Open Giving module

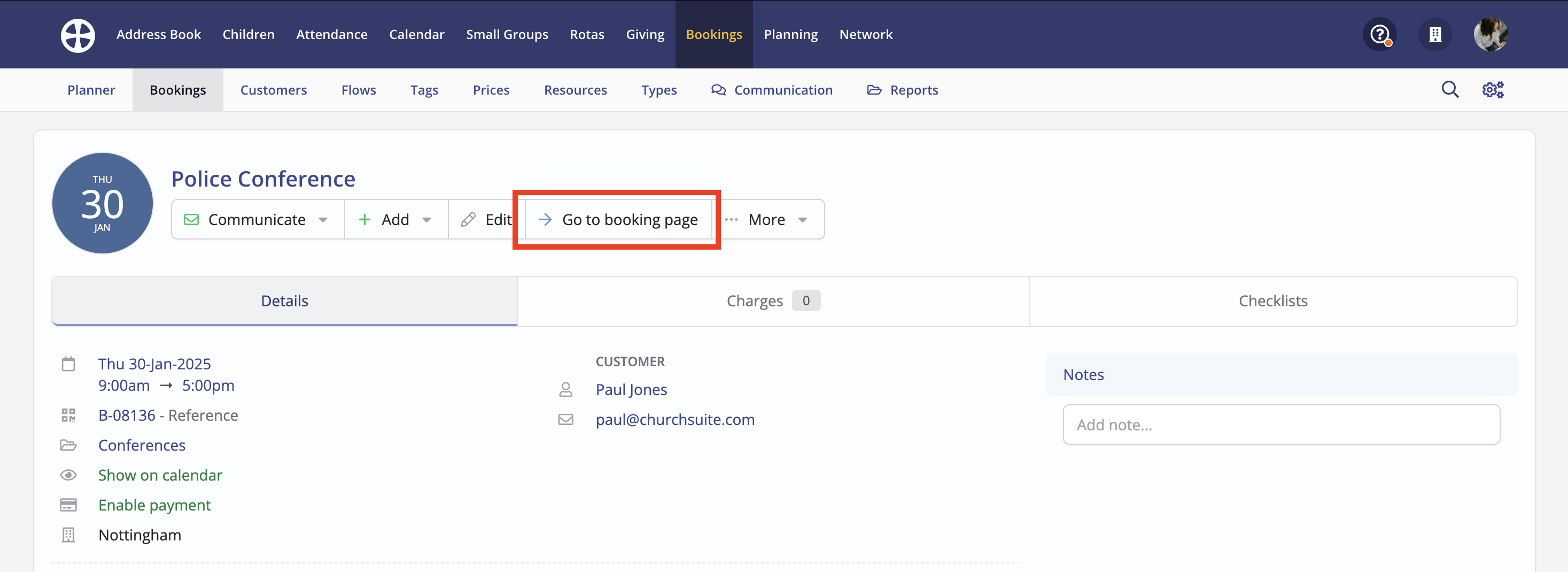point(645,35)
